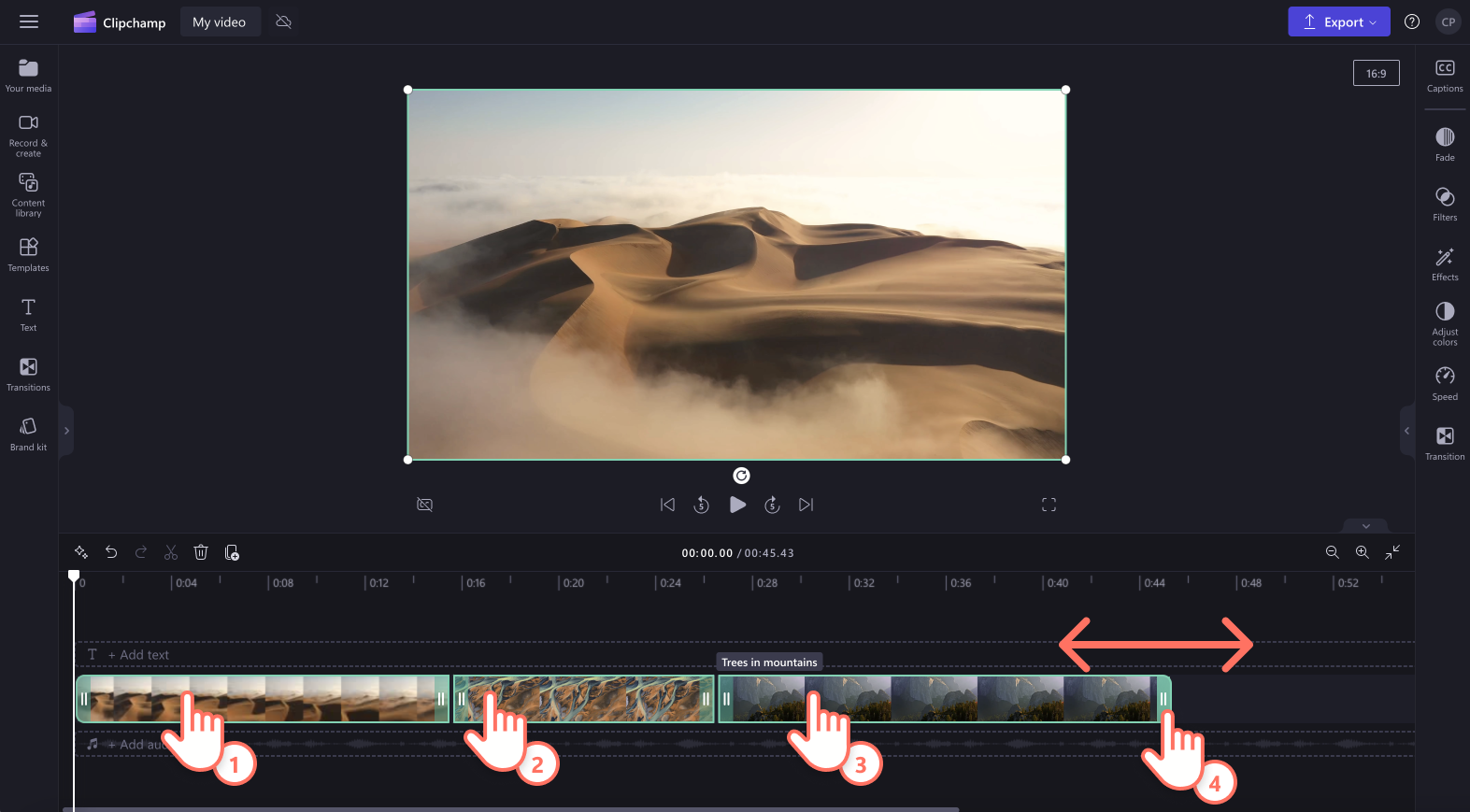Open the Transition panel on right sidebar

pyautogui.click(x=1445, y=443)
